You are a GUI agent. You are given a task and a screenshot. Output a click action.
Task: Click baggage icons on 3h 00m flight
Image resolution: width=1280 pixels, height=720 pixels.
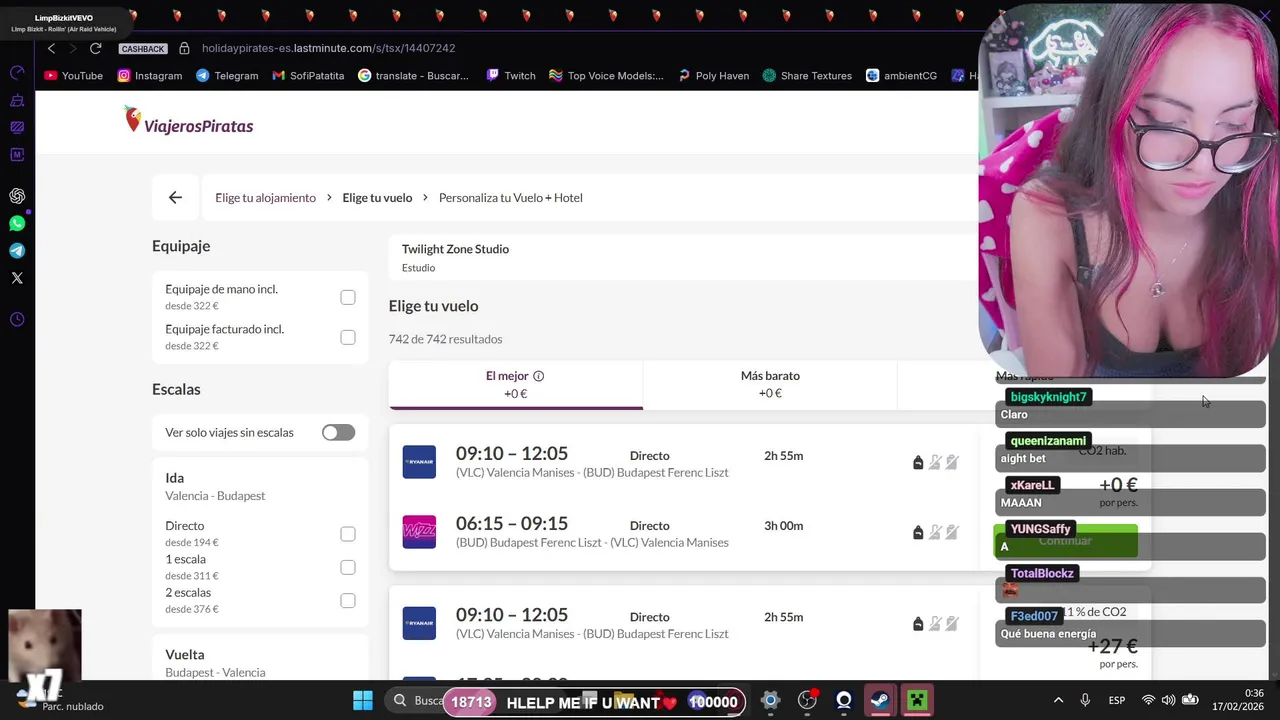[x=935, y=532]
